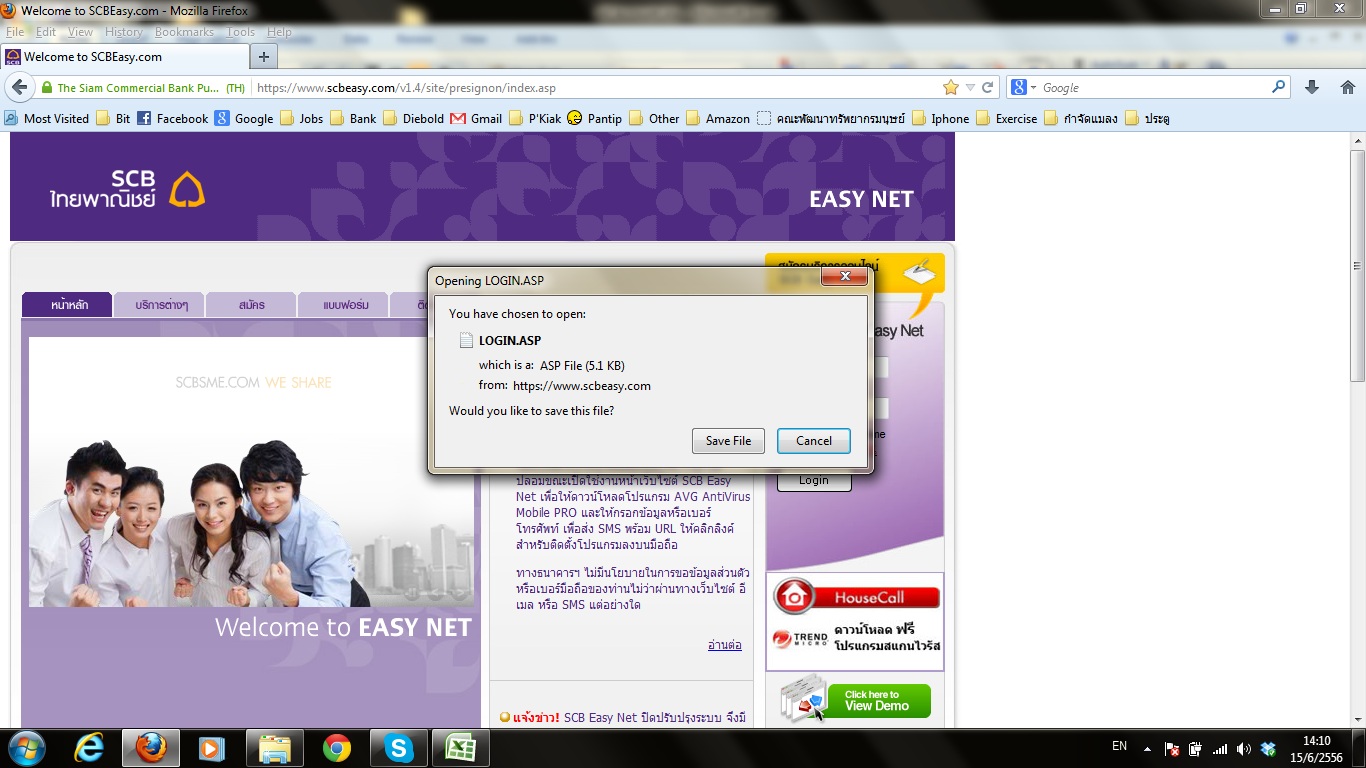Viewport: 1366px width, 768px height.
Task: Open the Facebook bookmark
Action: click(172, 118)
